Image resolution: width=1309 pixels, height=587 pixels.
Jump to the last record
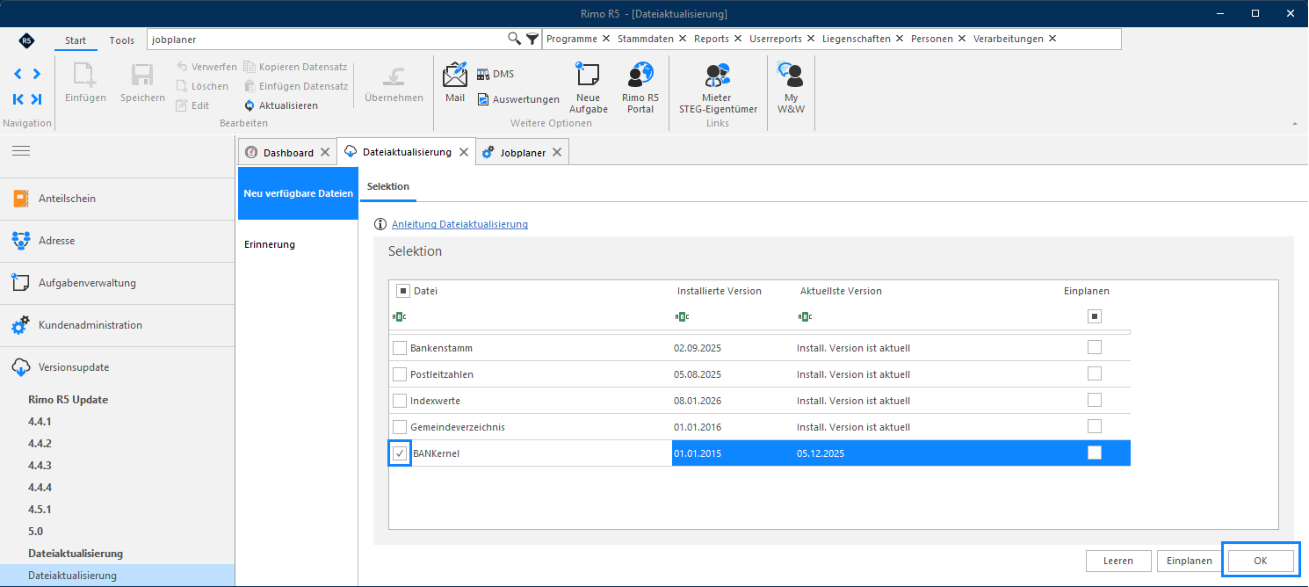[x=36, y=99]
